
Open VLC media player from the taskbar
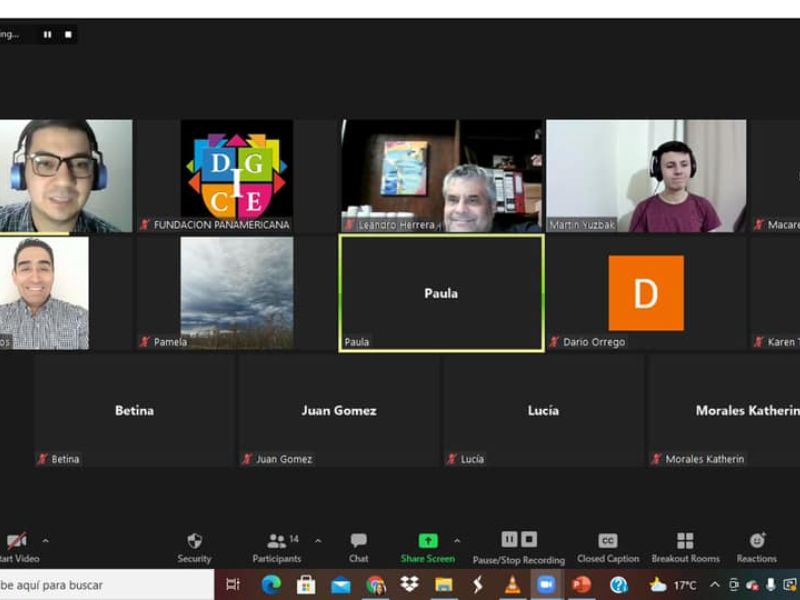tap(512, 585)
